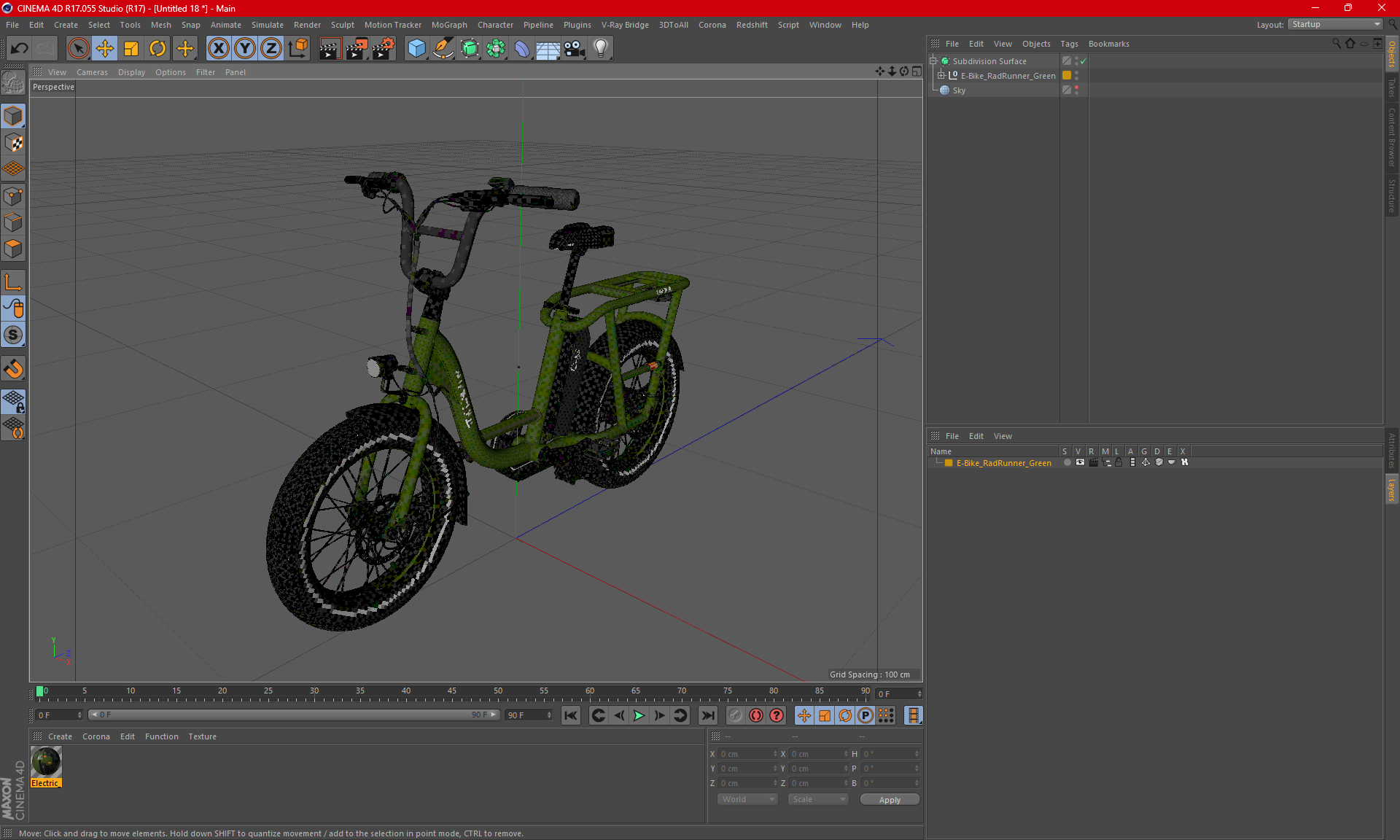This screenshot has width=1400, height=840.
Task: Open material manager Texture menu
Action: tap(202, 736)
